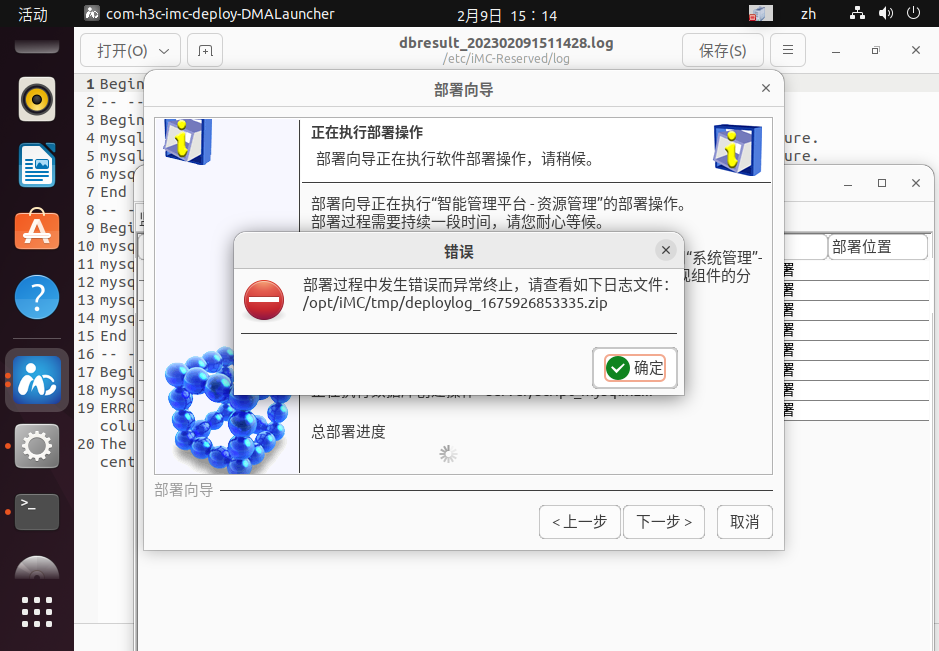Open the Help icon in the dock

[x=37, y=297]
